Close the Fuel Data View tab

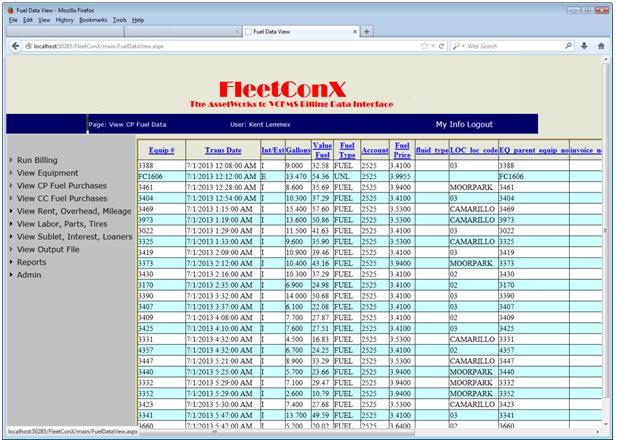pyautogui.click(x=355, y=32)
